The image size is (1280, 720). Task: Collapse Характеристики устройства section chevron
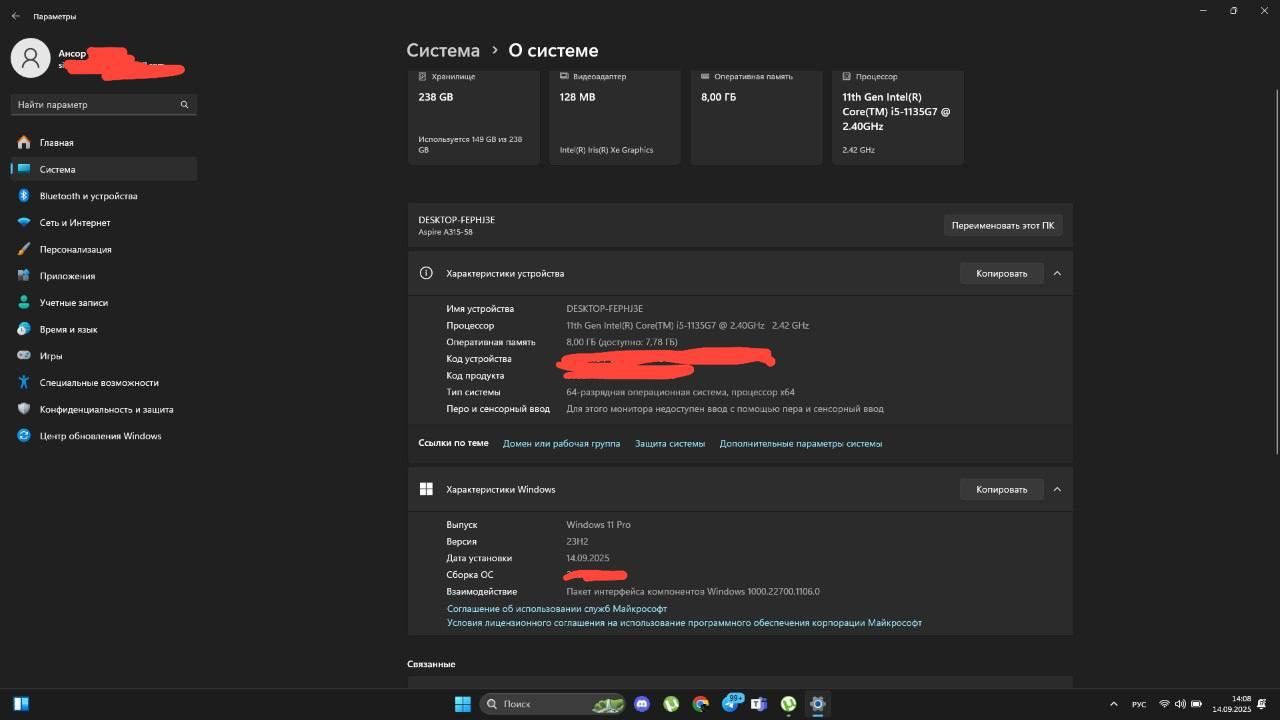[1057, 273]
